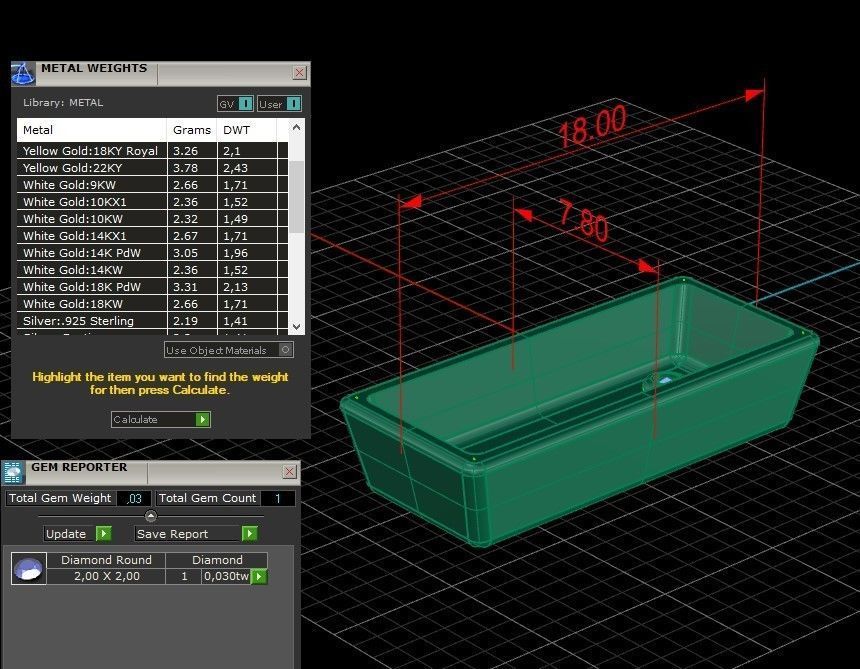Click the Gem Reporter panel icon
The height and width of the screenshot is (669, 860).
(x=13, y=472)
